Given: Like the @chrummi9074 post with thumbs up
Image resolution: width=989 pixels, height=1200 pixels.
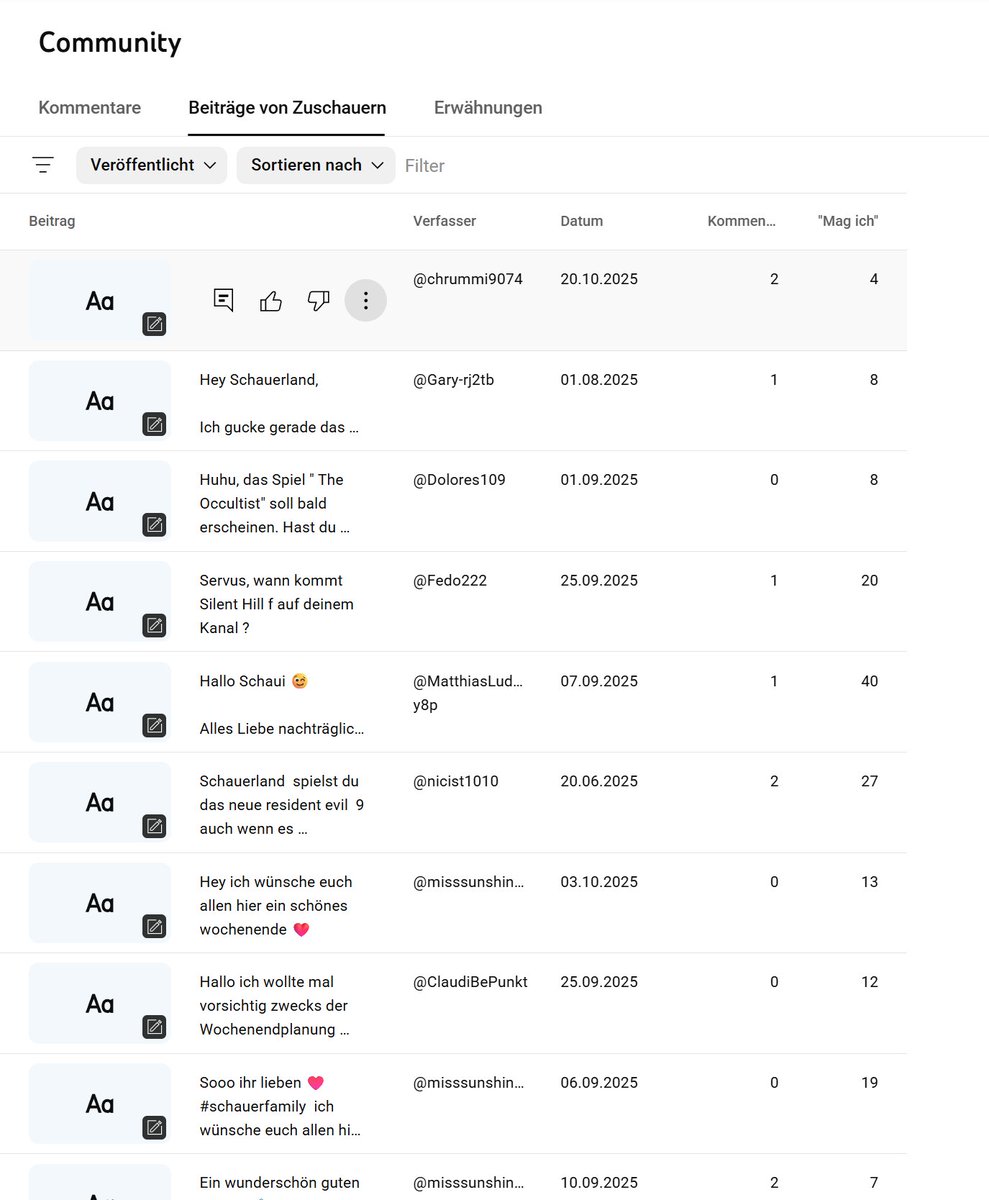Looking at the screenshot, I should click(271, 300).
